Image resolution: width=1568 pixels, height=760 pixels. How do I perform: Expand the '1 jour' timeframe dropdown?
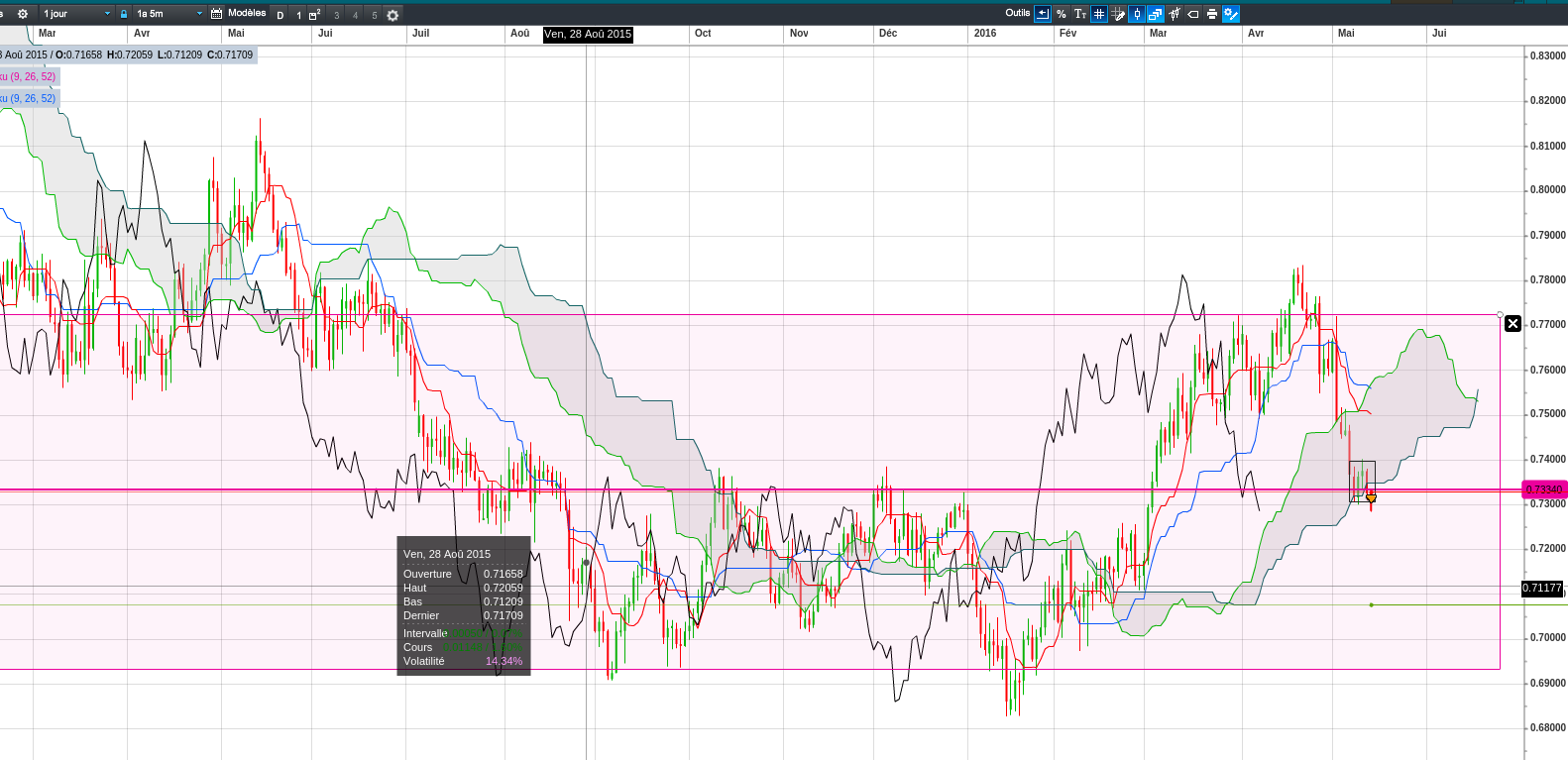pyautogui.click(x=76, y=14)
